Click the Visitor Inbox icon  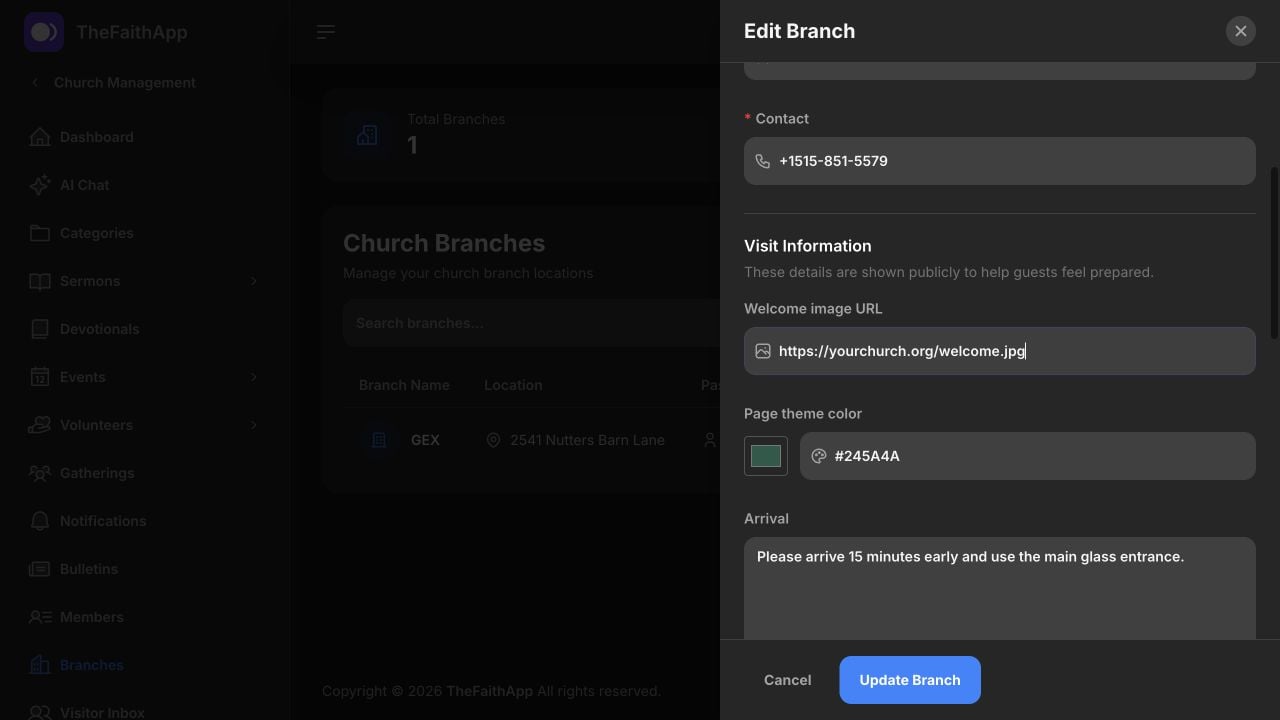pos(40,713)
